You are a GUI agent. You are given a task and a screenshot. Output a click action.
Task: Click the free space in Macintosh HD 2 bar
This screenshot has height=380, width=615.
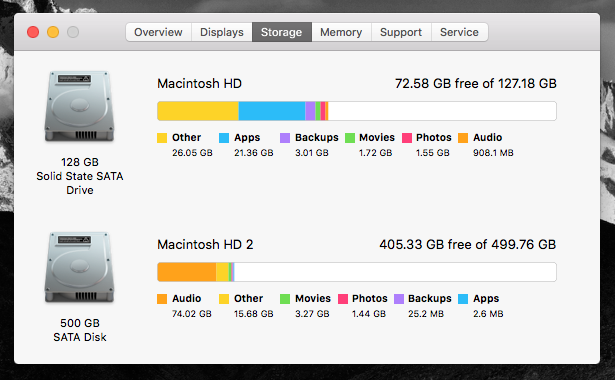(x=395, y=272)
